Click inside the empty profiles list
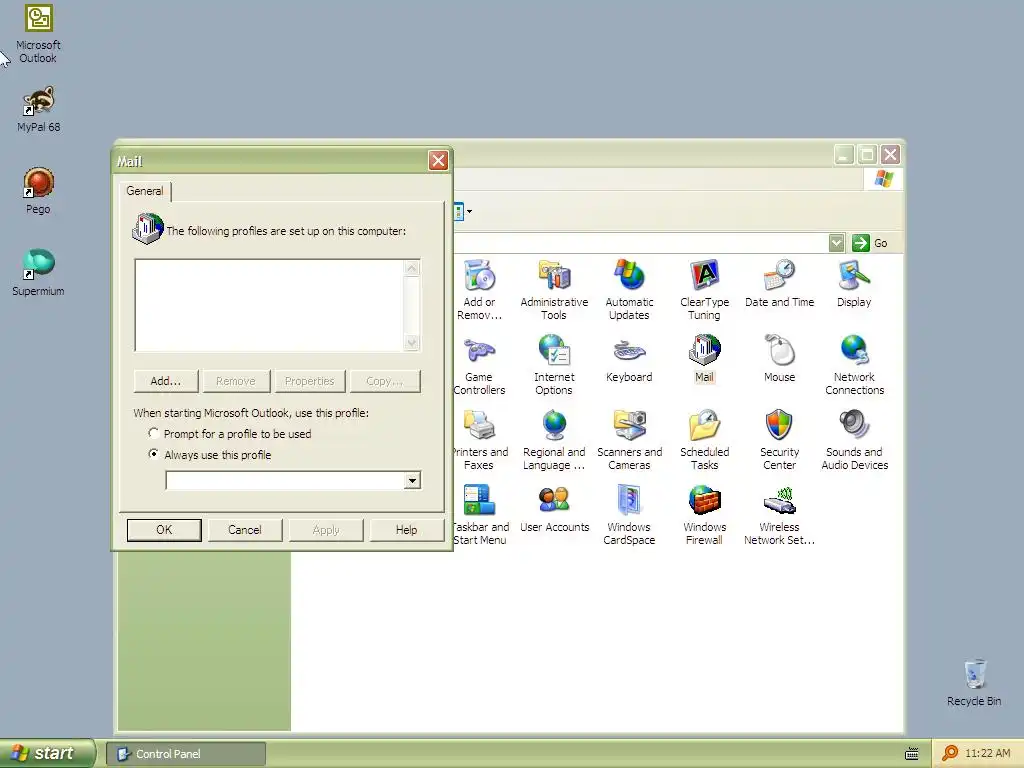This screenshot has height=768, width=1024. coord(269,306)
